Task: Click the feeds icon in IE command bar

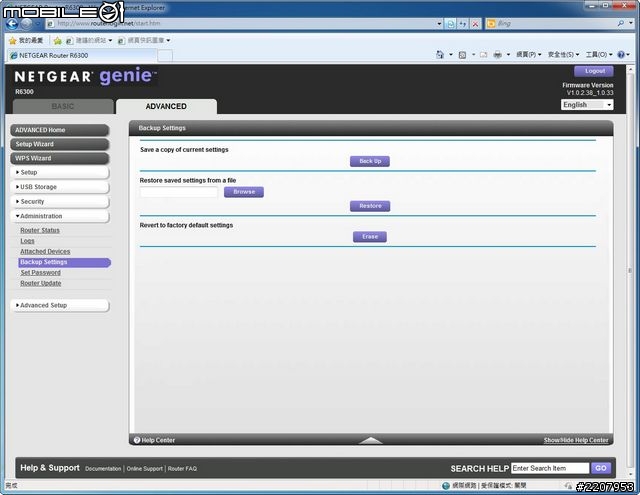Action: click(x=462, y=54)
